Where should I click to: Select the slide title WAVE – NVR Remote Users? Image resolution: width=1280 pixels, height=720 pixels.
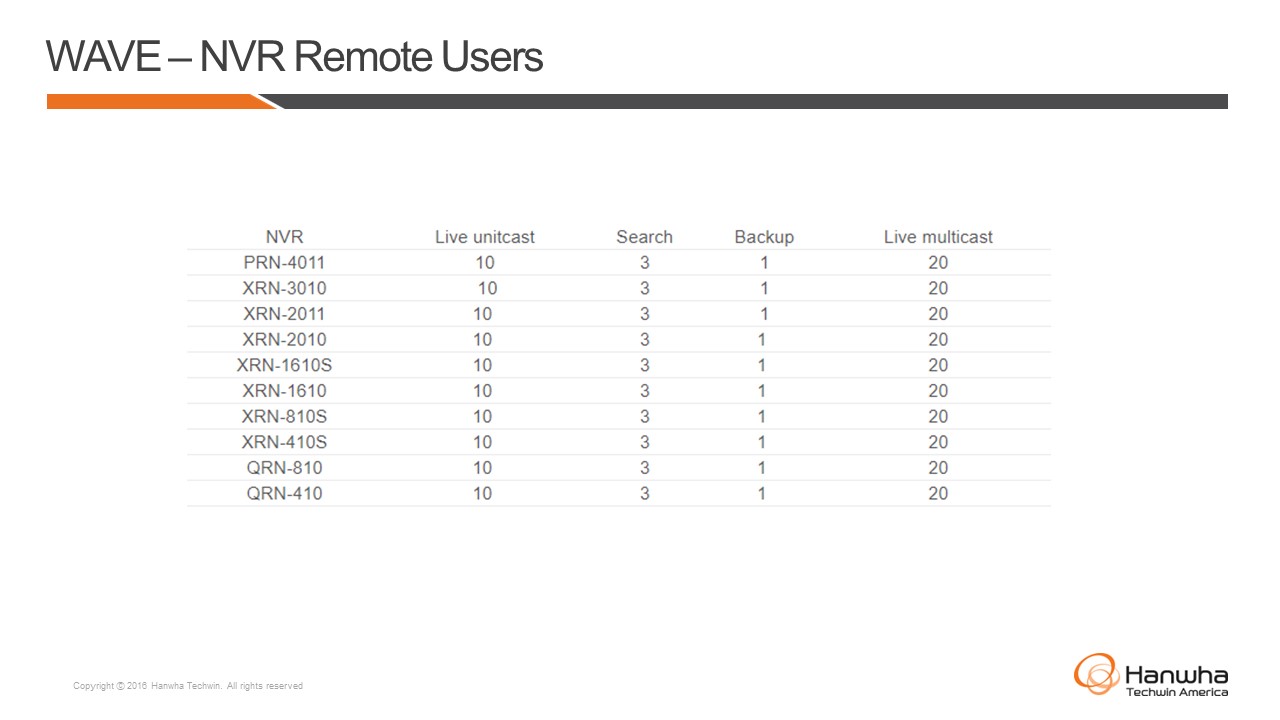pos(294,57)
